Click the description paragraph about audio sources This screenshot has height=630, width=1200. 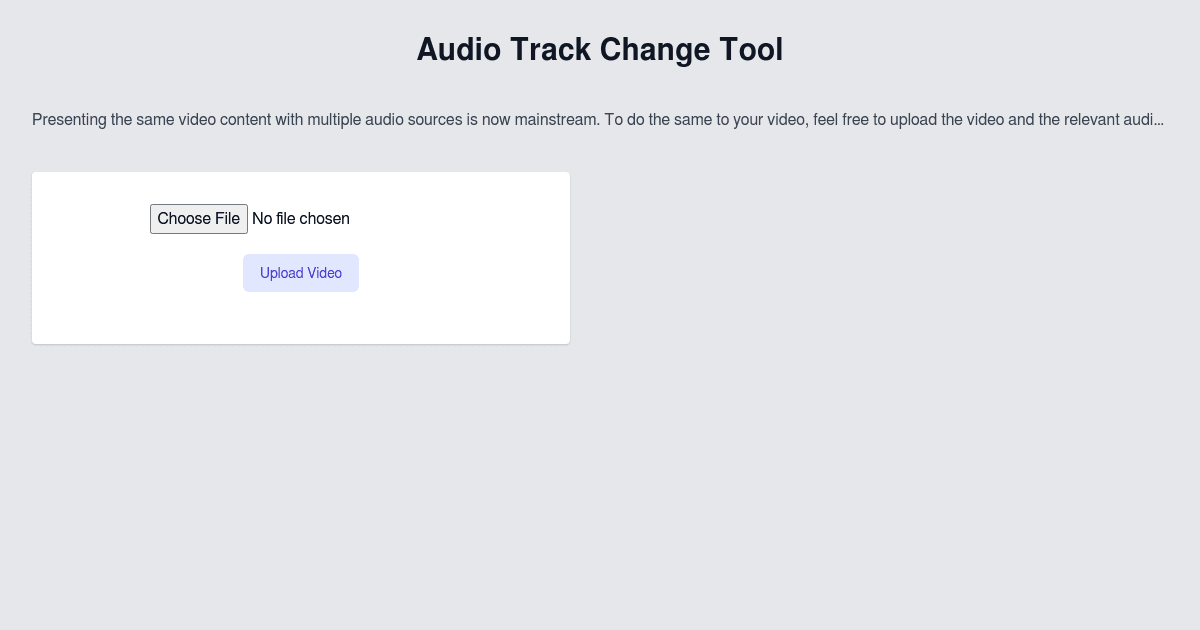pyautogui.click(x=598, y=119)
